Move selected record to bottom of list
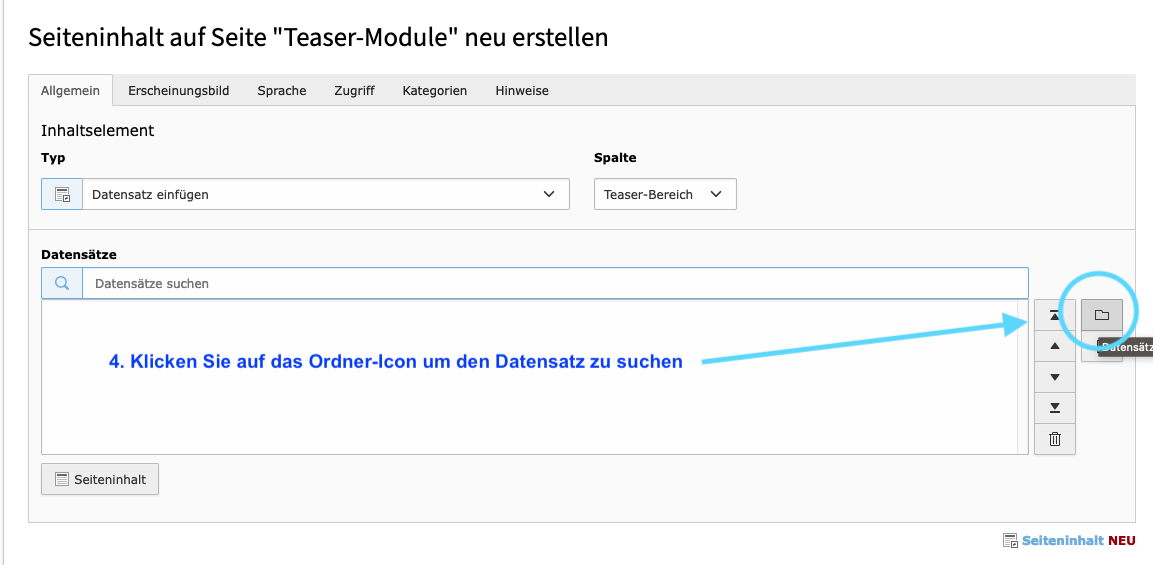 pos(1055,408)
